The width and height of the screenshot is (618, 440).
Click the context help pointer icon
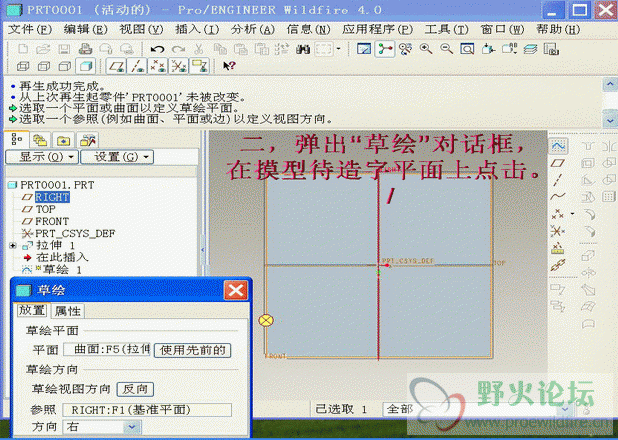click(229, 66)
